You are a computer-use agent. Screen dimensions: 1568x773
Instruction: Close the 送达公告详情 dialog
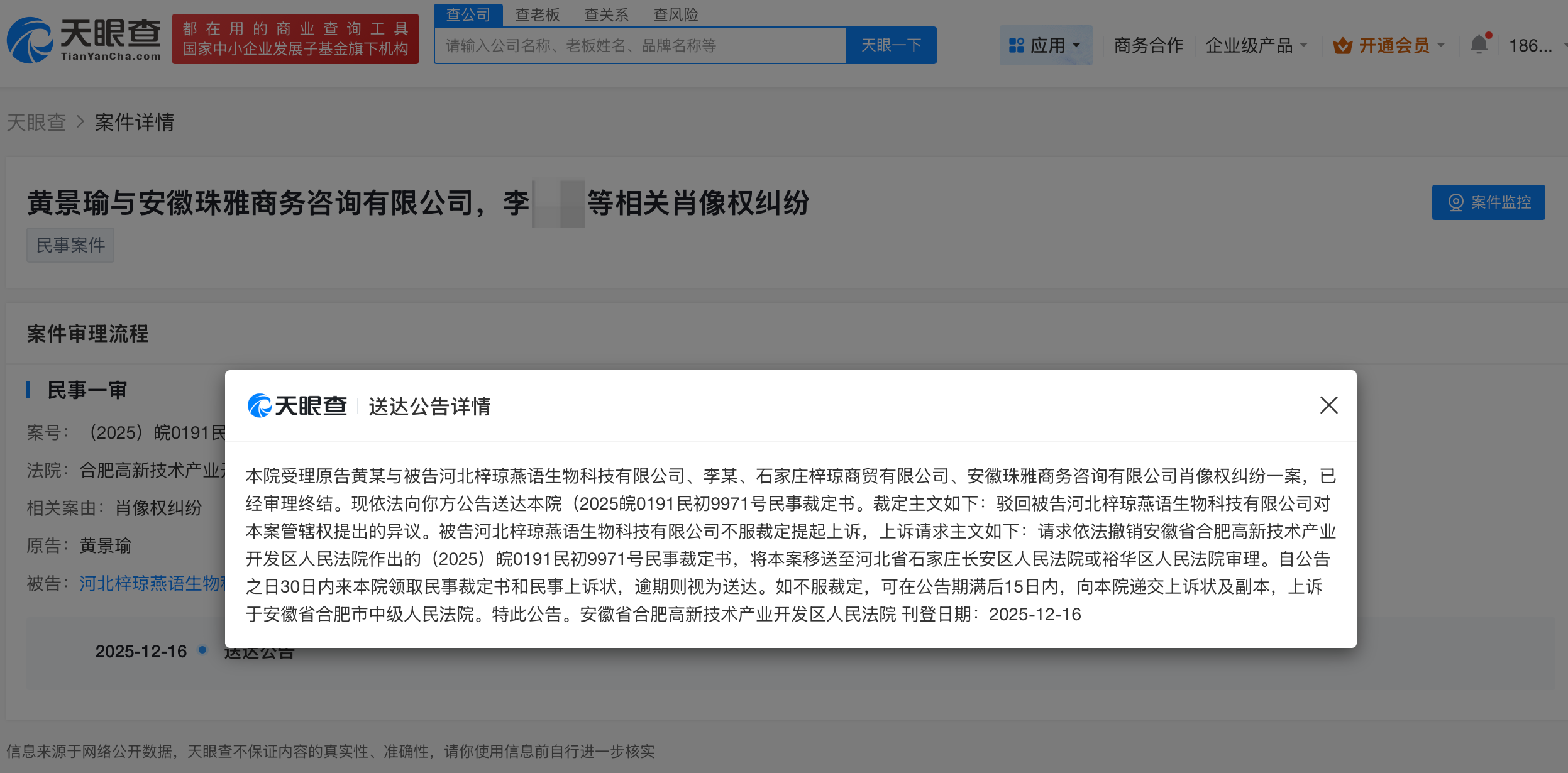[x=1328, y=405]
